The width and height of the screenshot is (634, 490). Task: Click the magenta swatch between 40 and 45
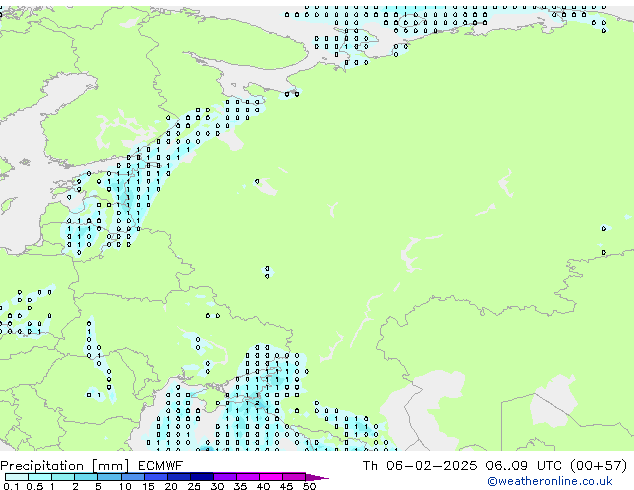[x=271, y=477]
